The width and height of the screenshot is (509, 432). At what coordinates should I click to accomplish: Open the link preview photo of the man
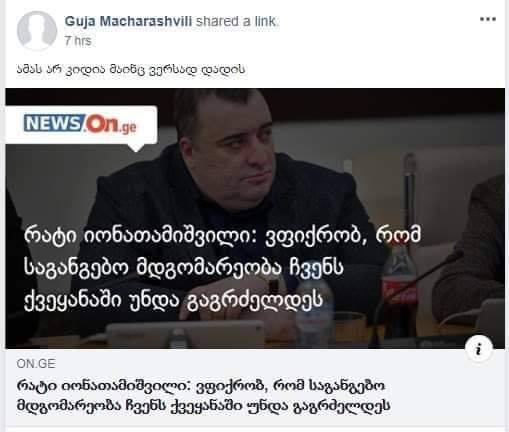coord(255,218)
